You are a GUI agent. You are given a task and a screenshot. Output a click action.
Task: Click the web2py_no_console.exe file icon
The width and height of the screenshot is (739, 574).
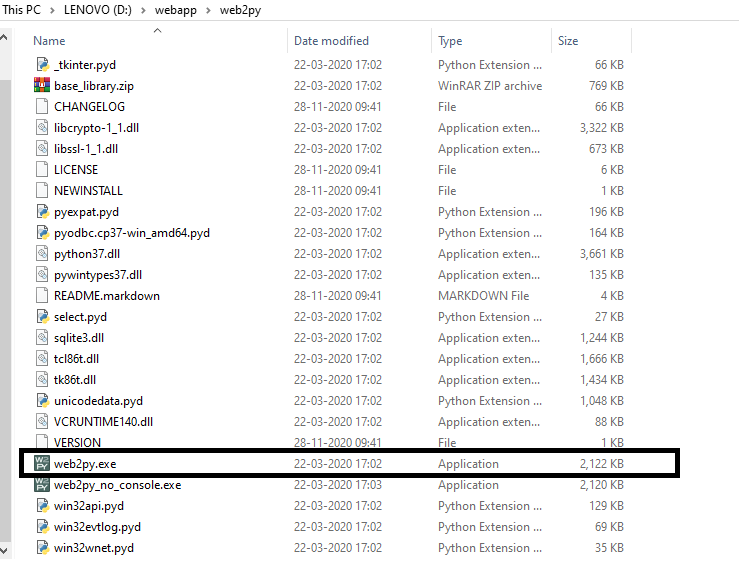[42, 485]
